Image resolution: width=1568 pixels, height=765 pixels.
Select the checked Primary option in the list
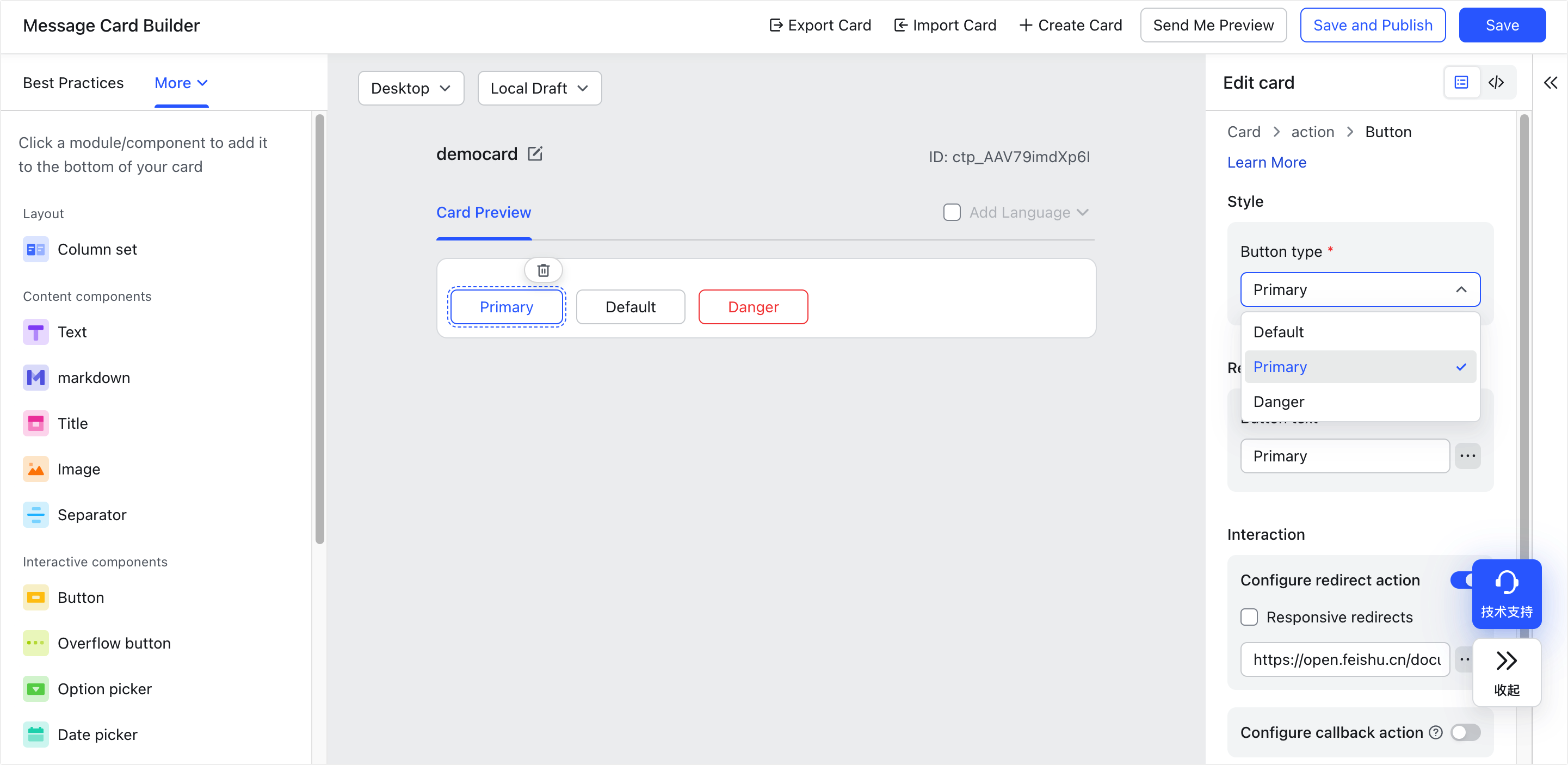click(1359, 366)
